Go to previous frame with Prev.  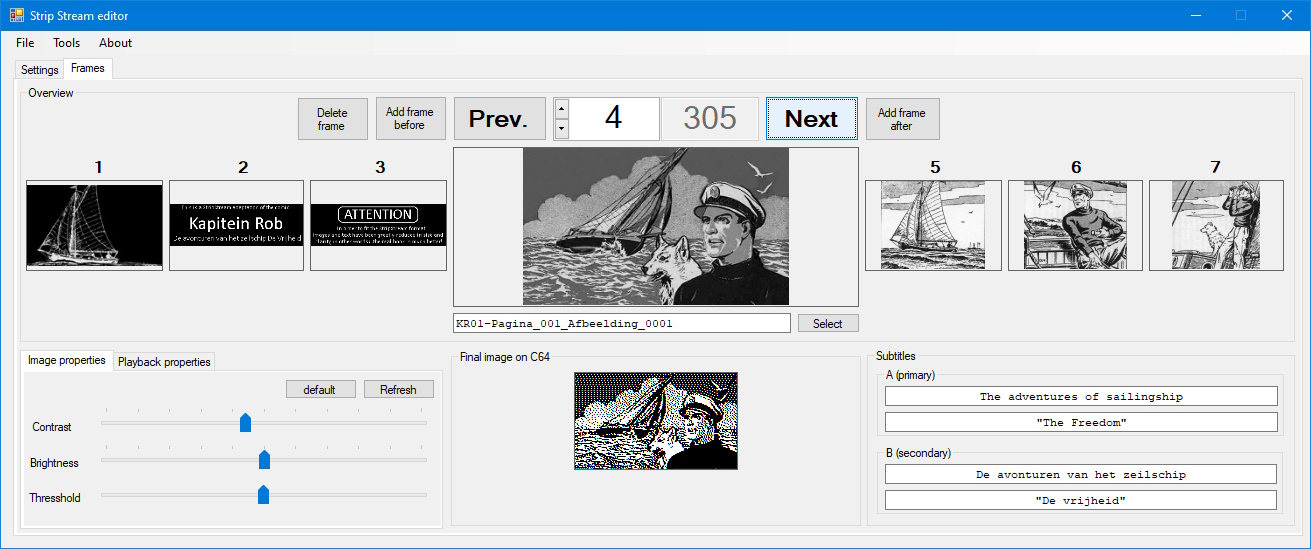tap(500, 119)
